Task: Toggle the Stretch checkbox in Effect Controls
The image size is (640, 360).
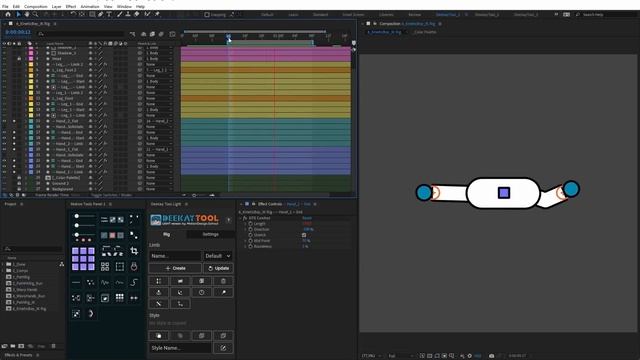Action: coord(304,235)
